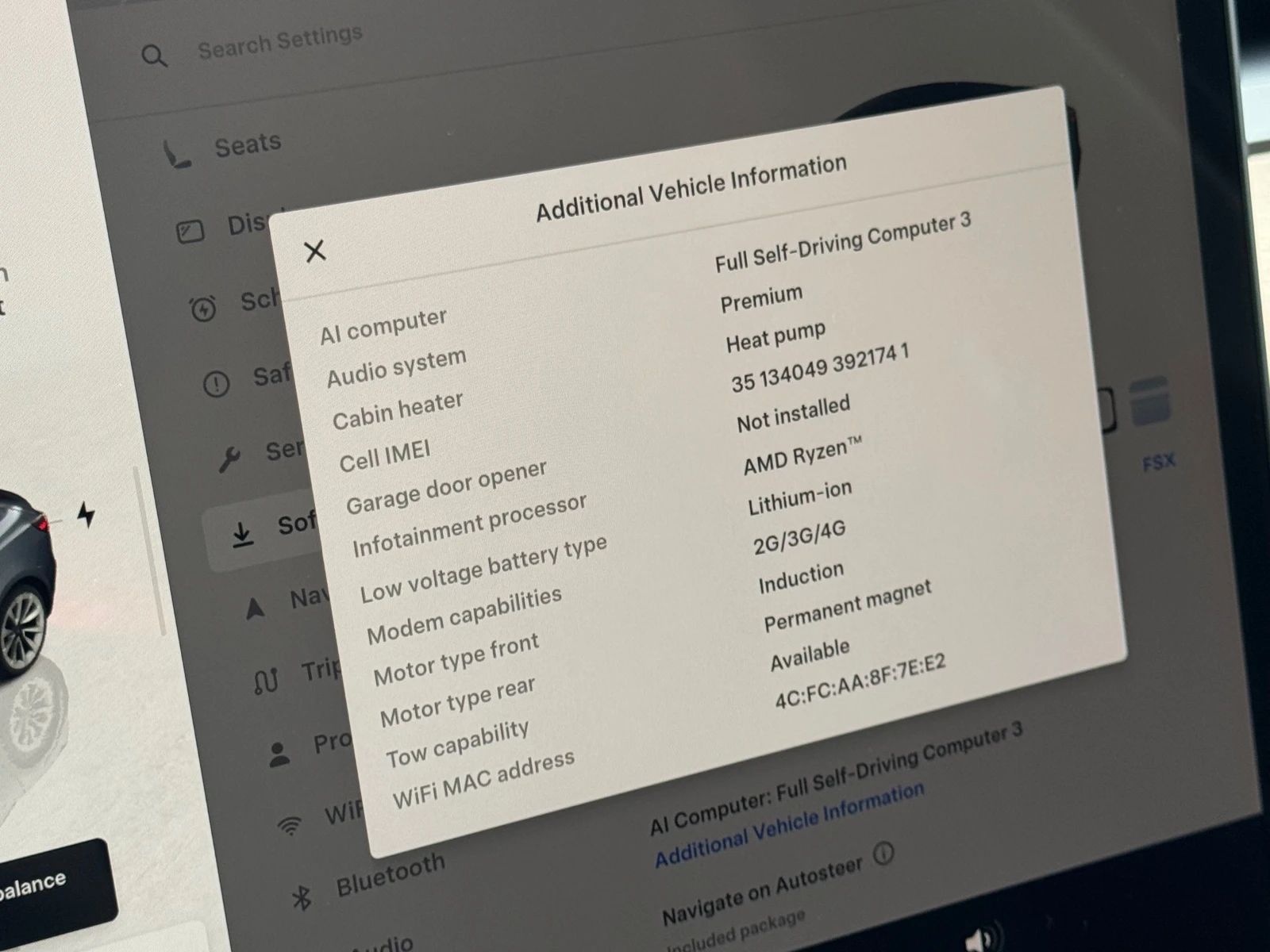The height and width of the screenshot is (952, 1270).
Task: Open the Software download icon
Action: point(243,535)
